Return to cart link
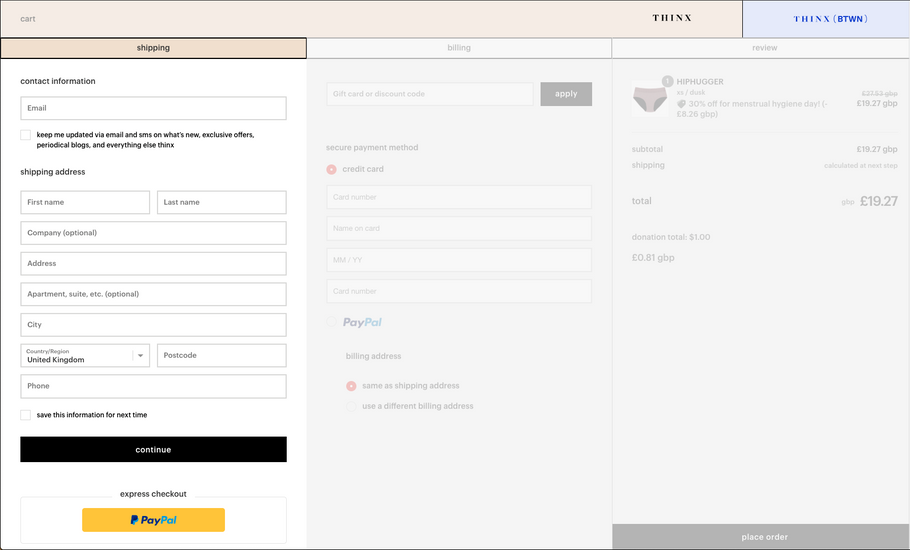The width and height of the screenshot is (910, 550). point(28,19)
